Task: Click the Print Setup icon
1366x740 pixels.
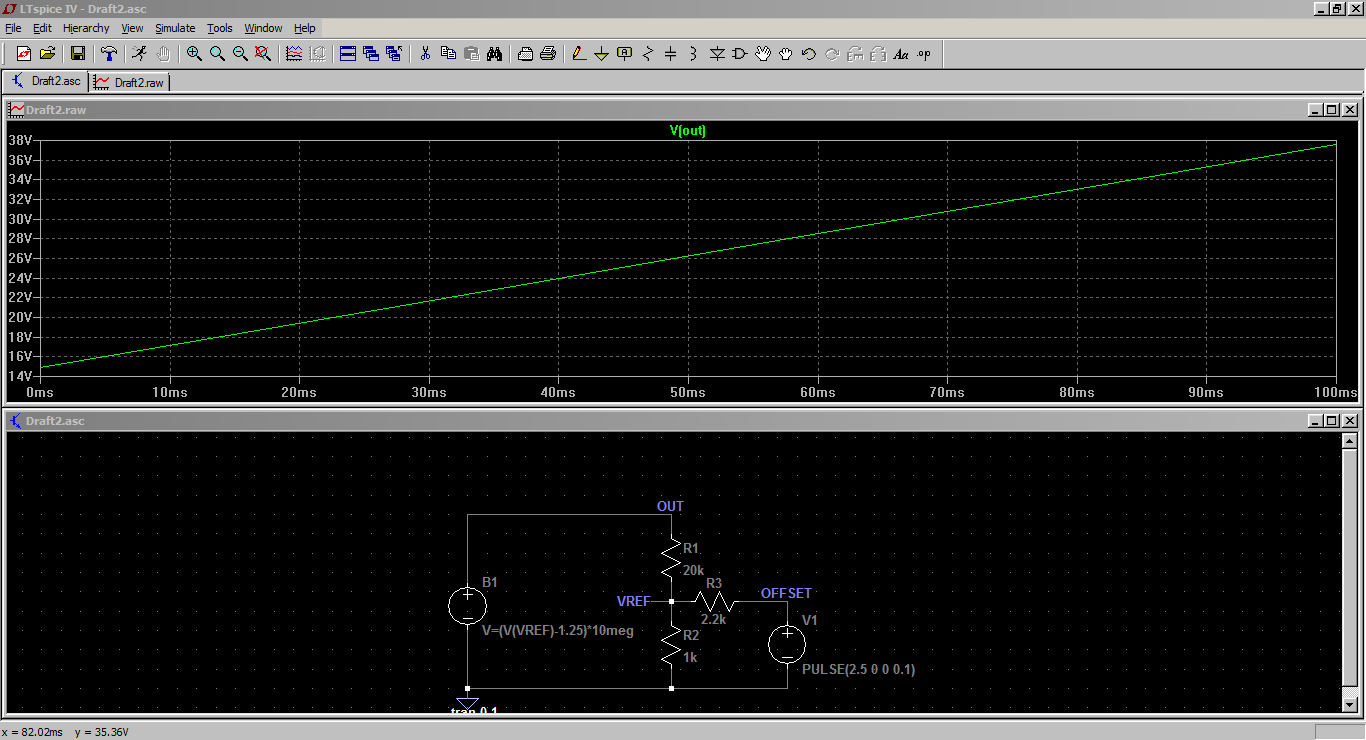Action: pyautogui.click(x=525, y=54)
